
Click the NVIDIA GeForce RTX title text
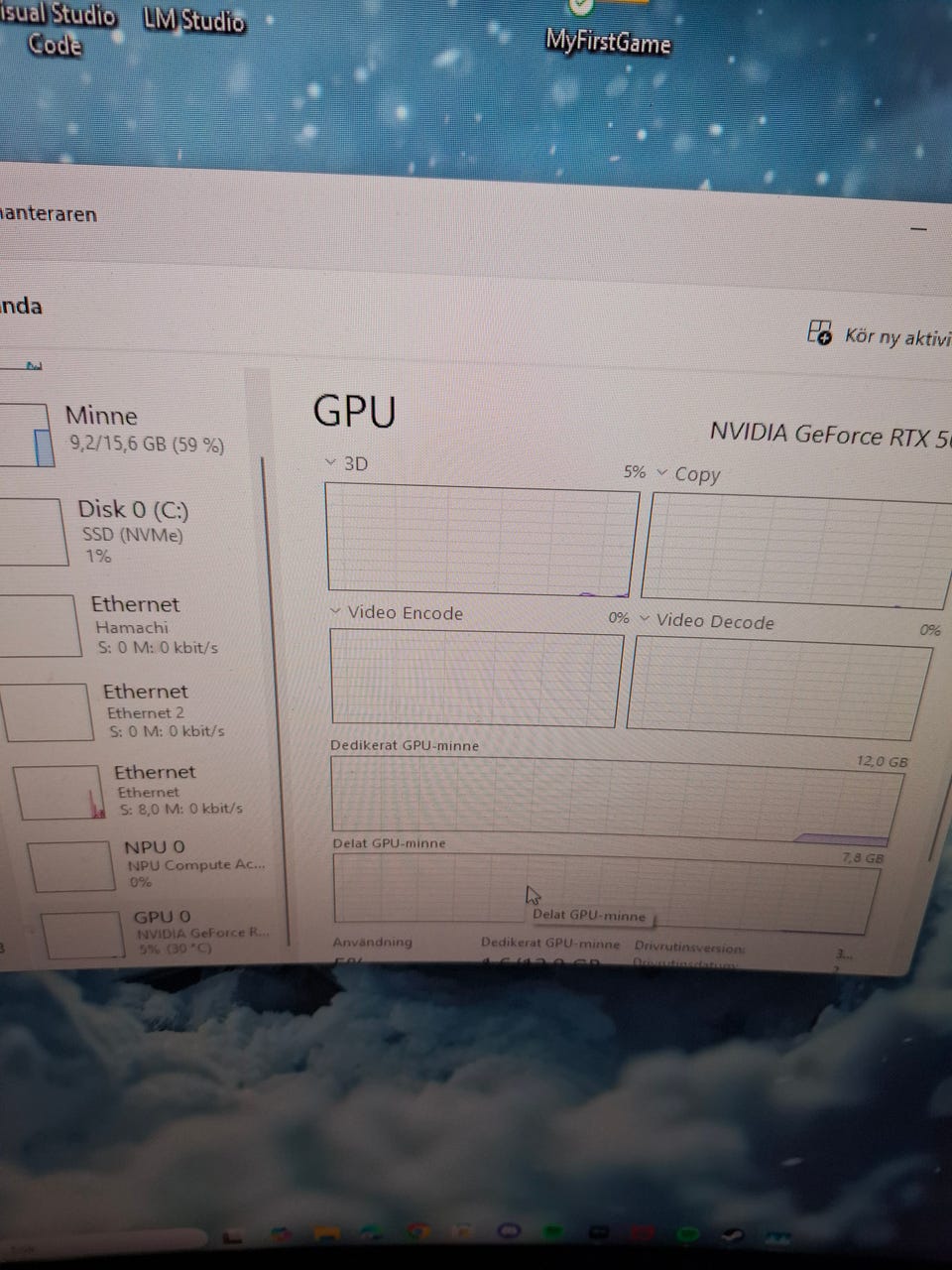point(831,436)
